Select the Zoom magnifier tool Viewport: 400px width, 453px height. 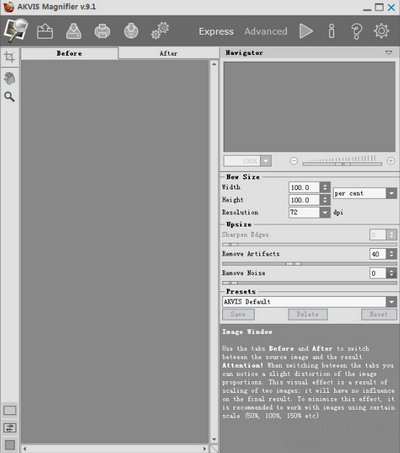[9, 97]
